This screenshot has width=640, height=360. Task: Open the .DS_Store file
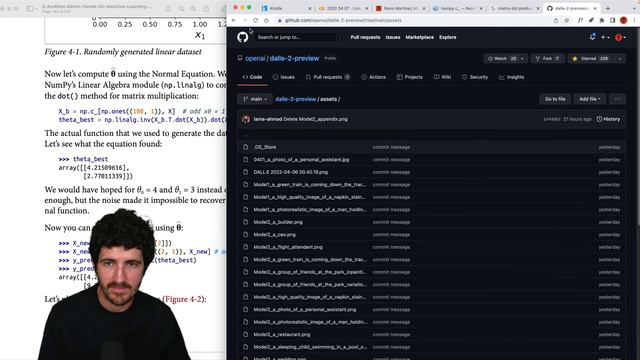click(265, 147)
